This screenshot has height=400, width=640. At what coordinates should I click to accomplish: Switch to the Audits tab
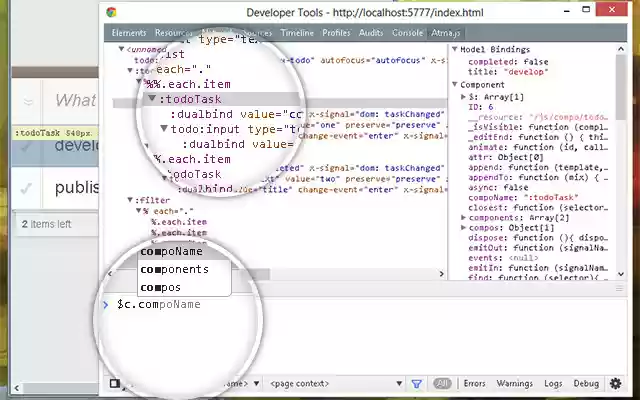pos(371,33)
